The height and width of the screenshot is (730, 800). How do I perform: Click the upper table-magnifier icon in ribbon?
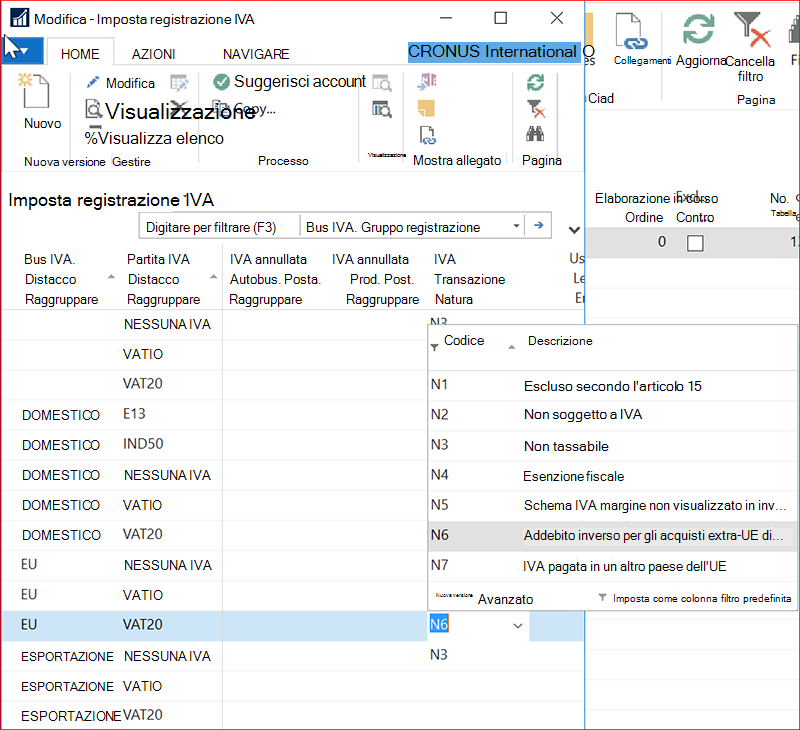pos(382,83)
